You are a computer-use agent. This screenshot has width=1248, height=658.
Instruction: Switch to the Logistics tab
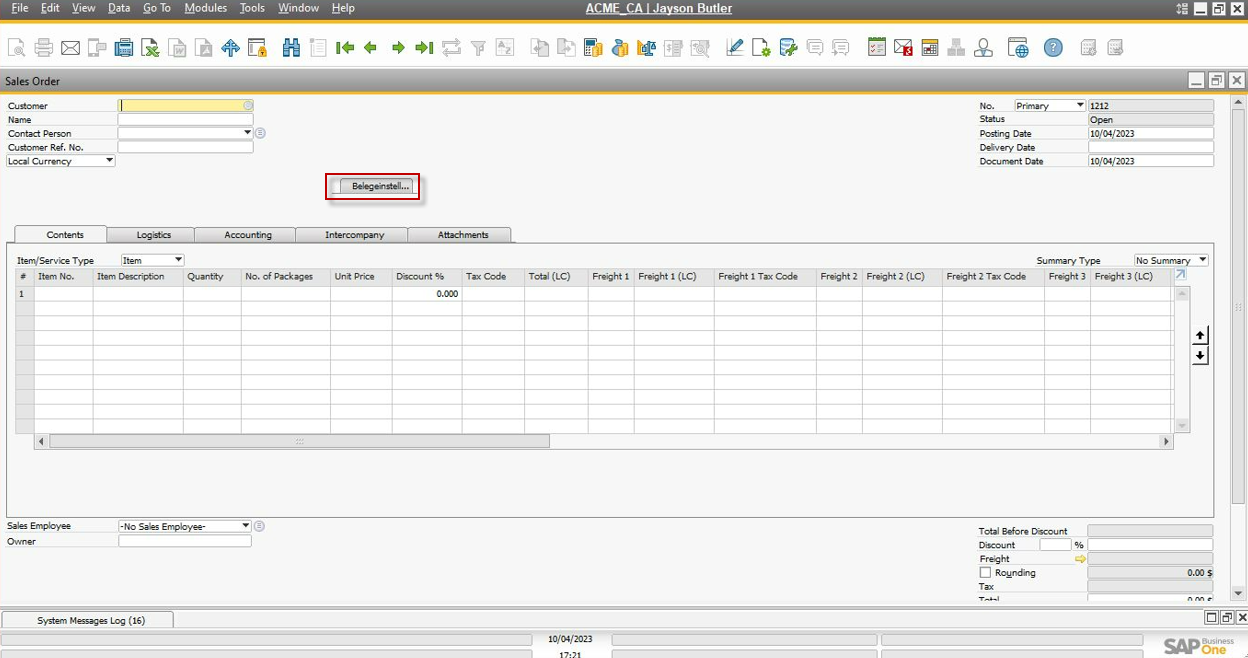153,235
